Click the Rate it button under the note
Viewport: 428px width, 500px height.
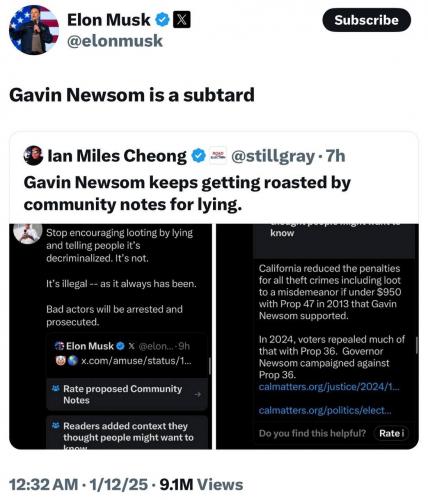click(391, 433)
